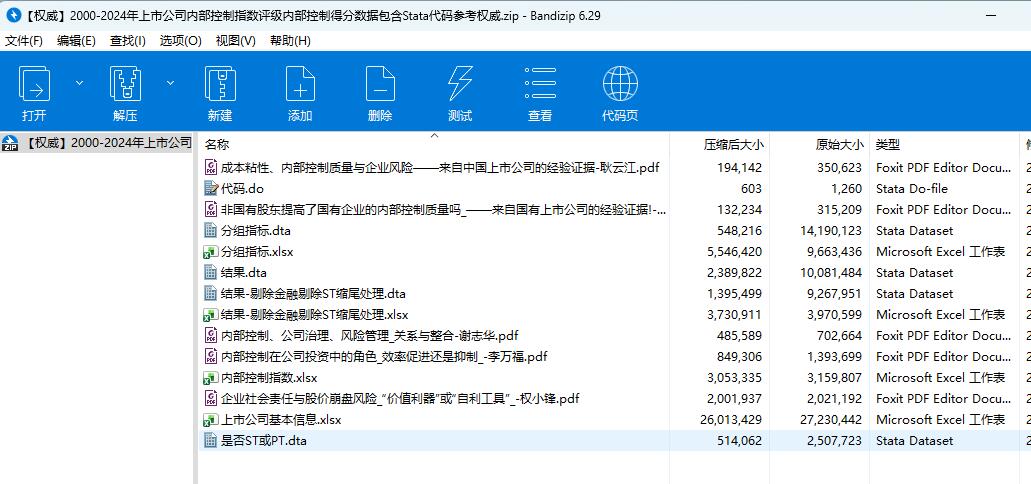Select the 内部控制指数.xlsx file name
The width and height of the screenshot is (1031, 484).
tap(269, 378)
